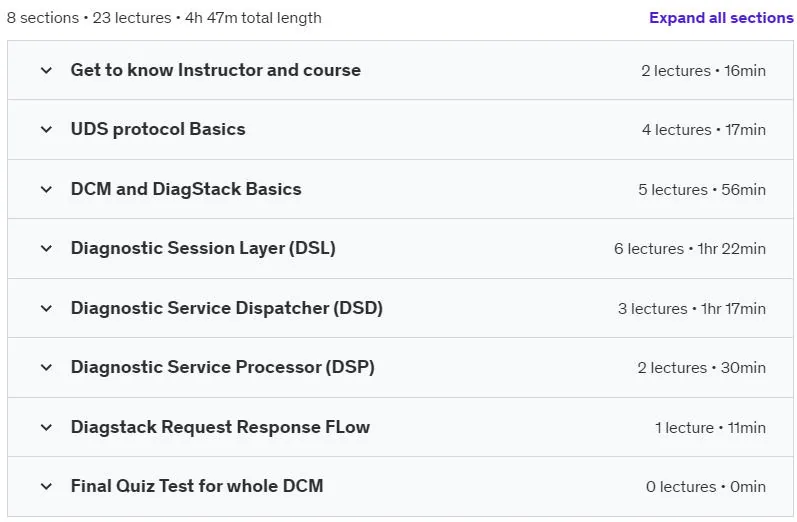
Task: Expand chevron beside Diagnostic Service Processor (DSP)
Action: (46, 367)
